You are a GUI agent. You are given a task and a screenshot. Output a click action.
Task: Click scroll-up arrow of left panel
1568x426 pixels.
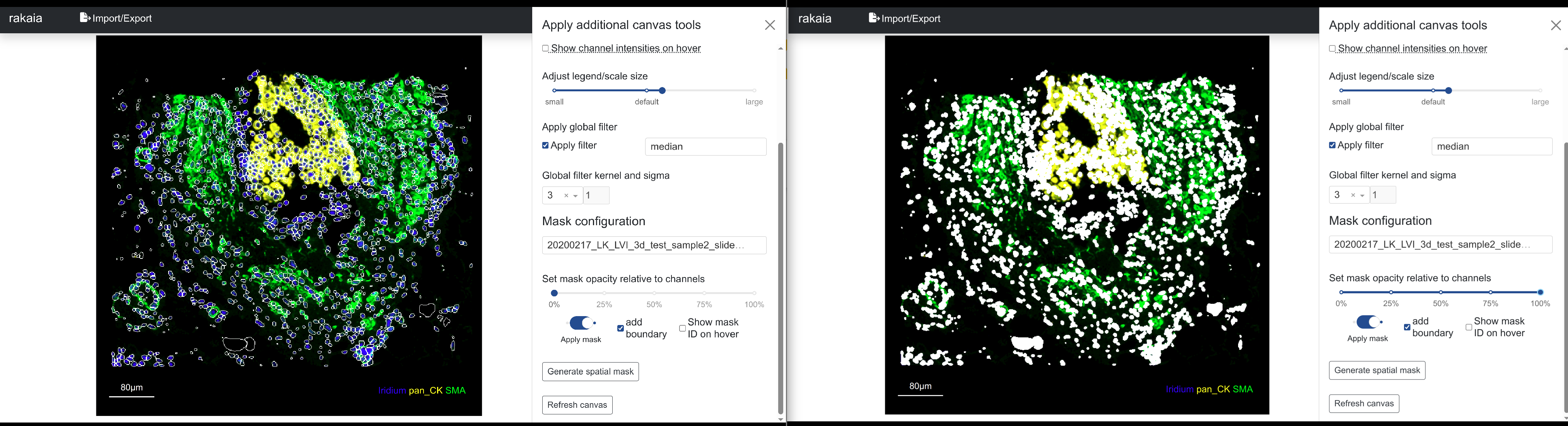point(781,49)
